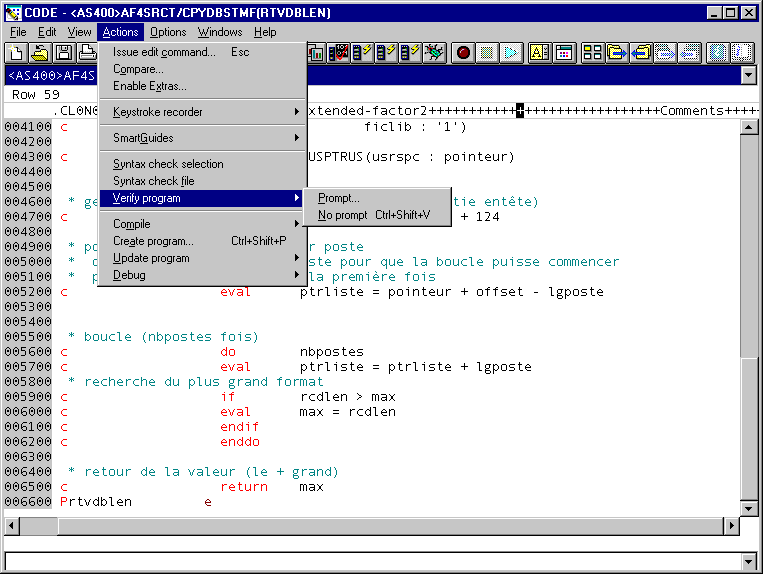Open the Options menu
Image resolution: width=763 pixels, height=574 pixels.
coord(168,32)
